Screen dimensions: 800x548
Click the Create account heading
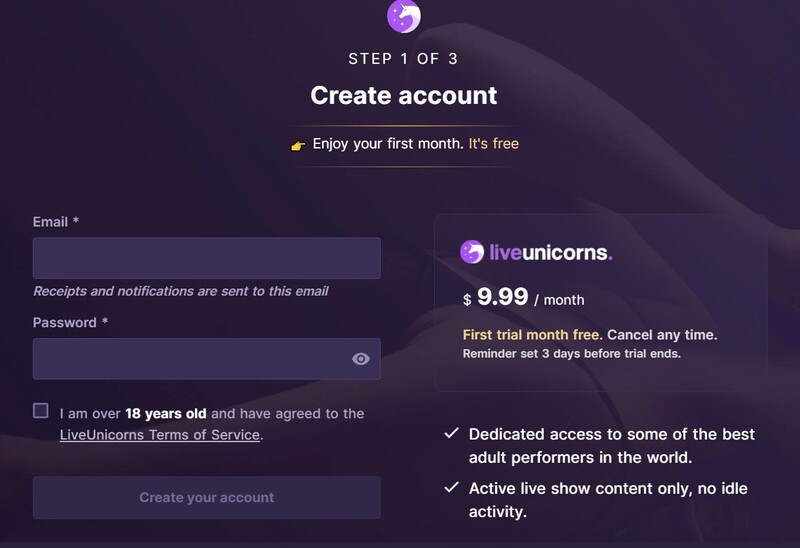point(404,95)
